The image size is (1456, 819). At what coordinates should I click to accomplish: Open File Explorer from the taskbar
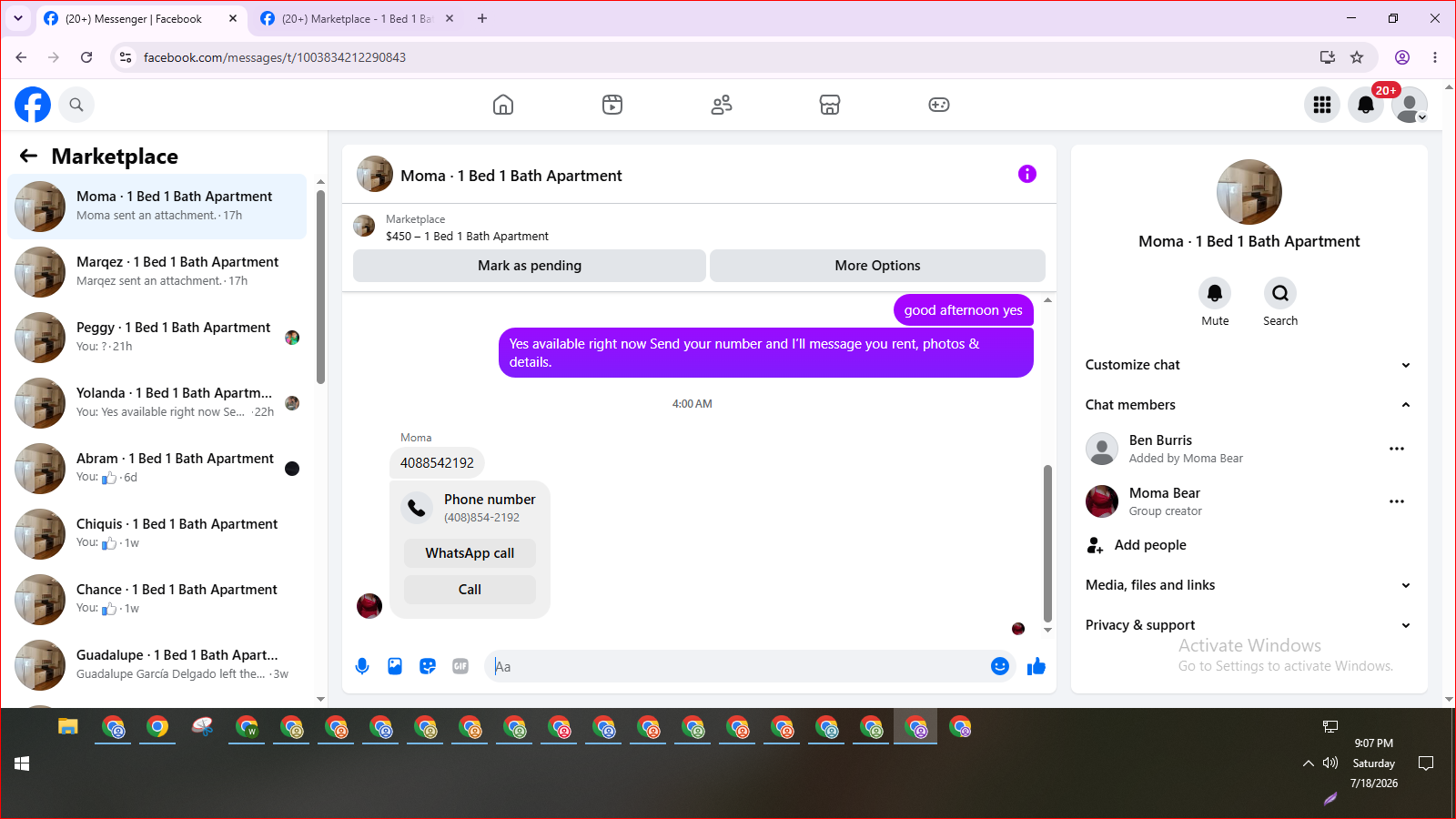coord(68,727)
